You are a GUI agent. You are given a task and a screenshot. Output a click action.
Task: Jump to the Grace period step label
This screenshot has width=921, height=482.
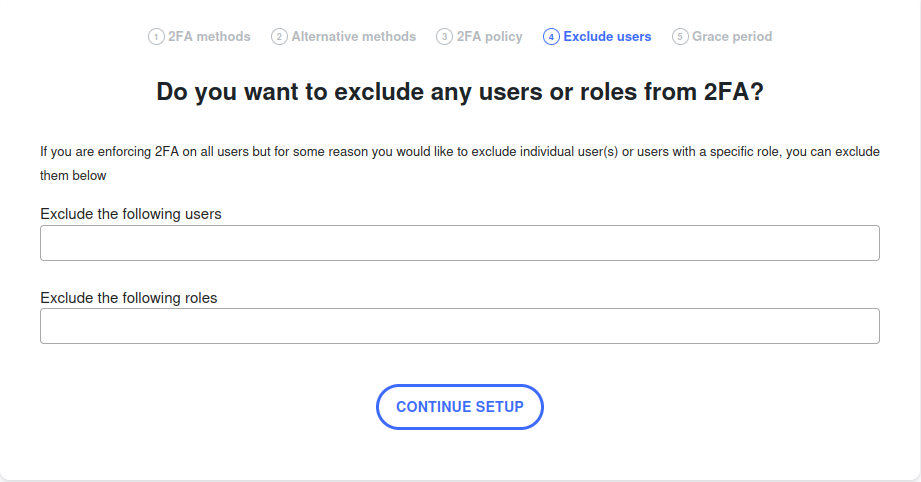[x=732, y=36]
